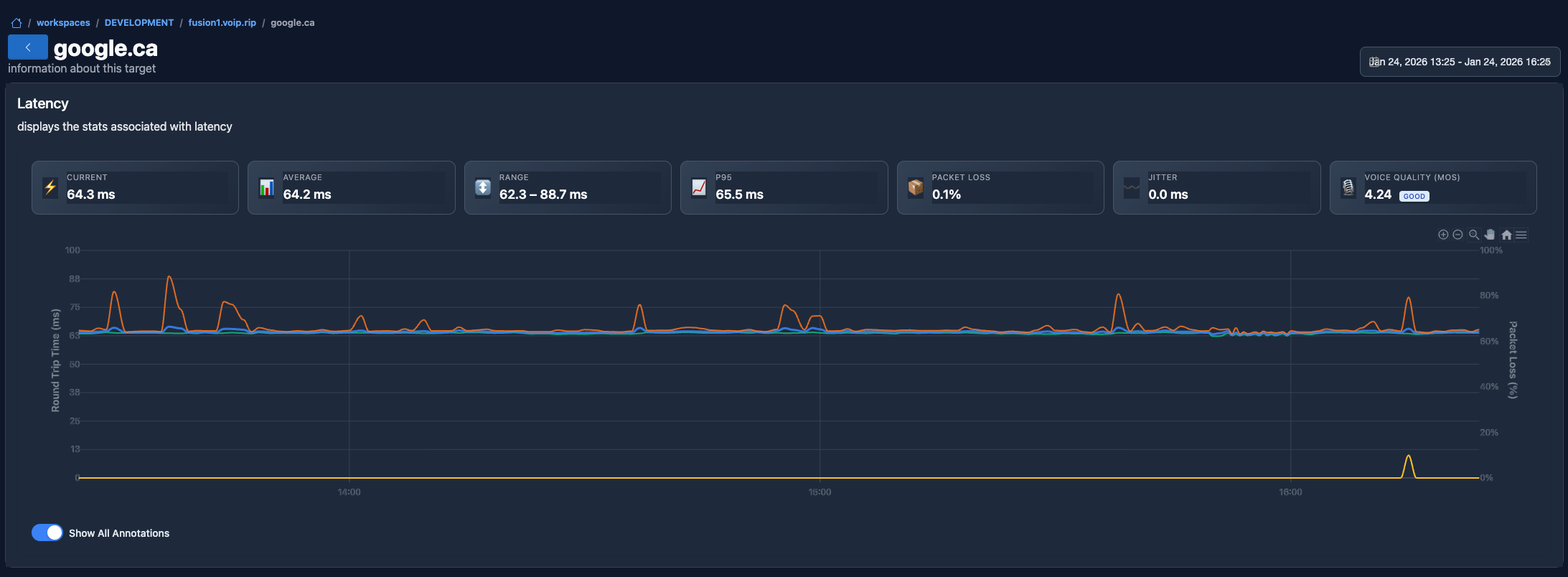Click the google.ca page title

tap(105, 48)
